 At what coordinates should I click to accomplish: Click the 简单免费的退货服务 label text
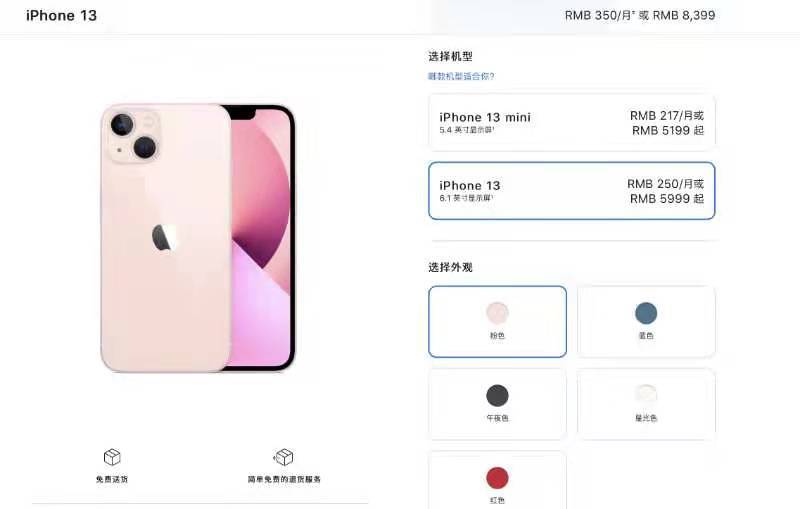[x=284, y=479]
